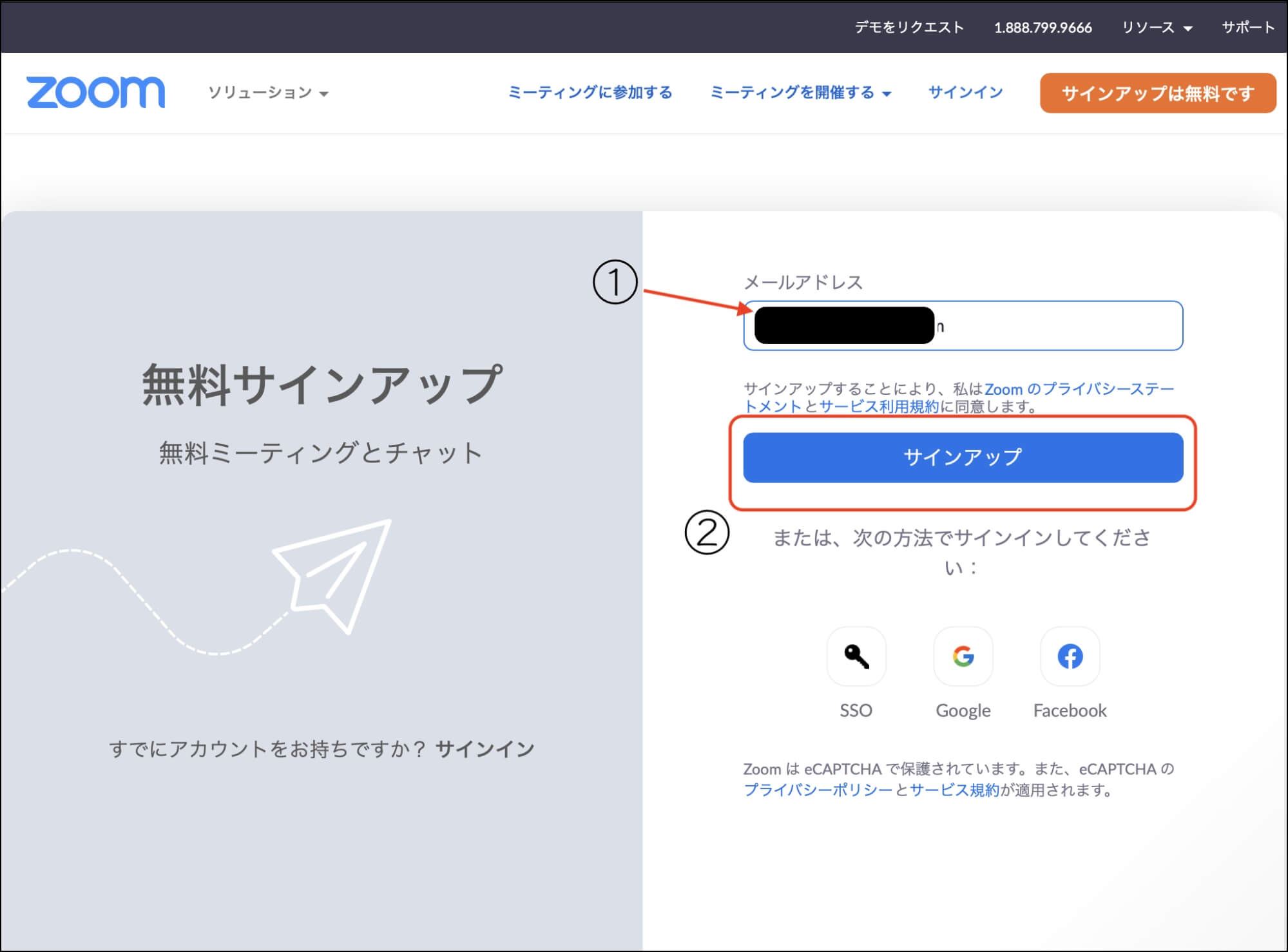Click サインイン next to すでにアカウントをお持ちですか
Viewport: 1288px width, 952px height.
(x=485, y=748)
